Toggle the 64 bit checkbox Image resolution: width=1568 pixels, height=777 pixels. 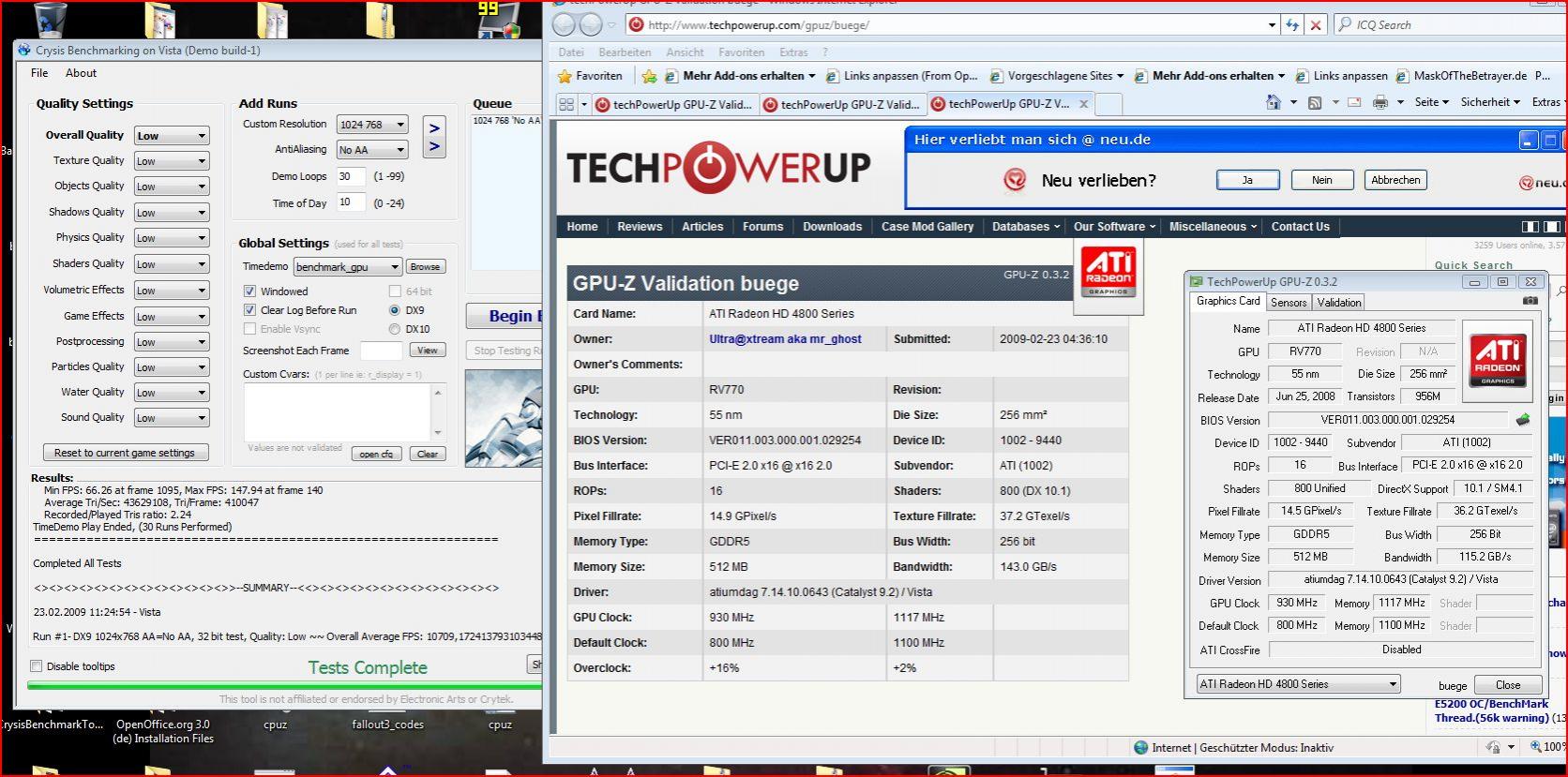point(395,291)
